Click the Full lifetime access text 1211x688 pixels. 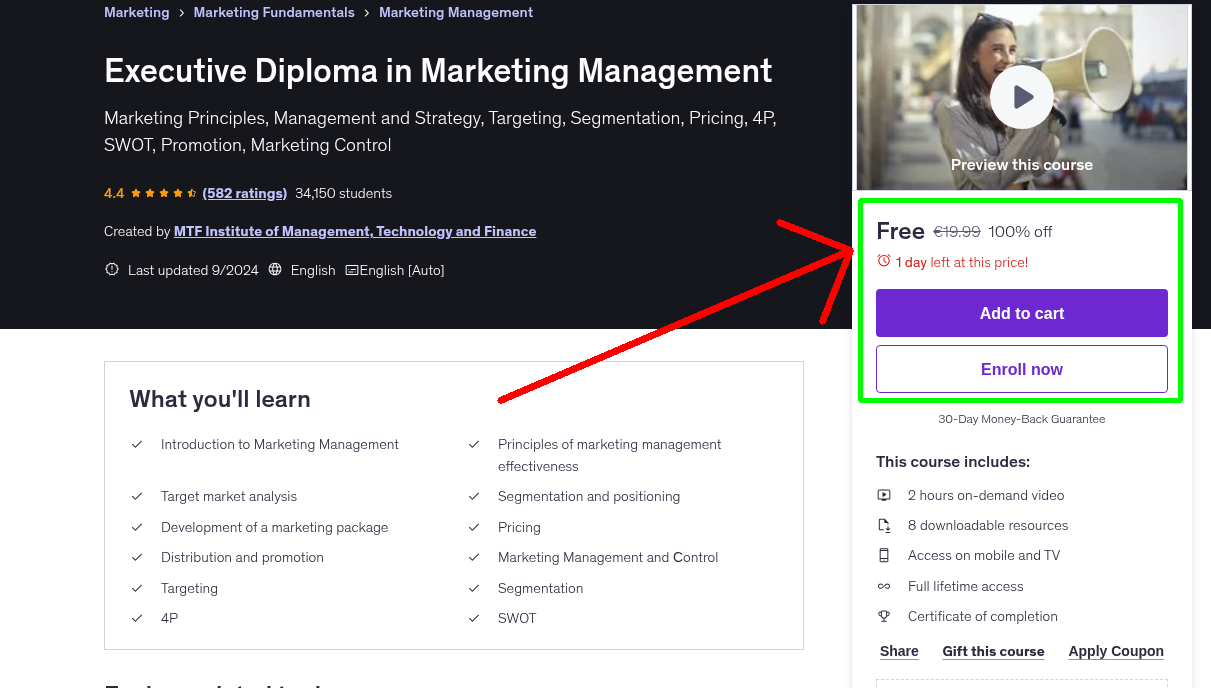966,586
